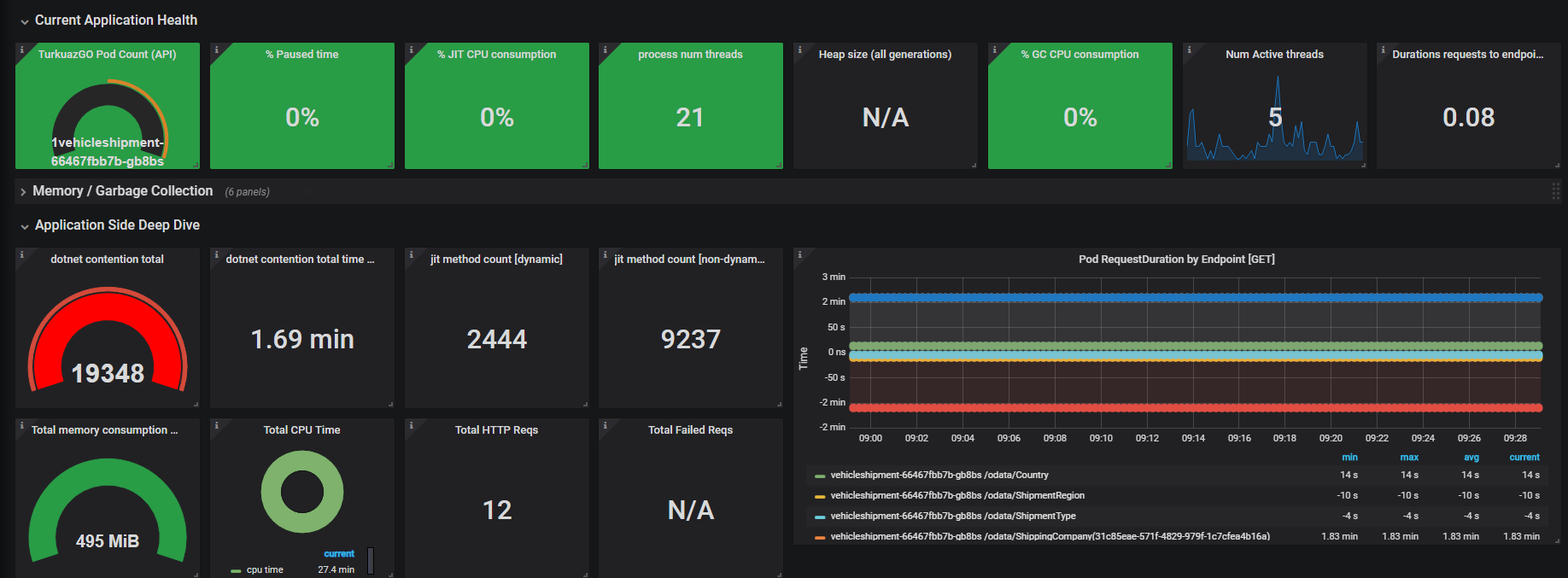The width and height of the screenshot is (1568, 578).
Task: Click the 19348 contention gauge value
Action: 108,373
